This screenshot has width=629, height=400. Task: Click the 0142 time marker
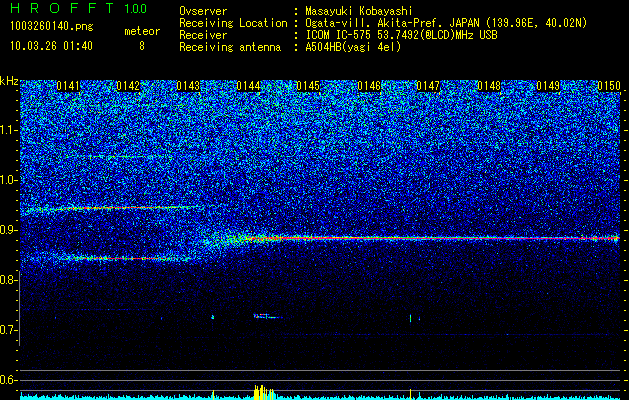(x=128, y=86)
